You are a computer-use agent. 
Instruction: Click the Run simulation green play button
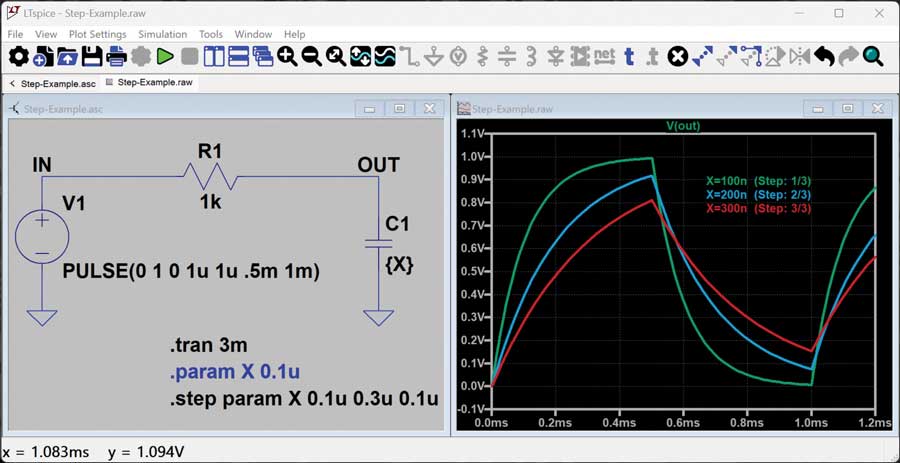coord(165,57)
